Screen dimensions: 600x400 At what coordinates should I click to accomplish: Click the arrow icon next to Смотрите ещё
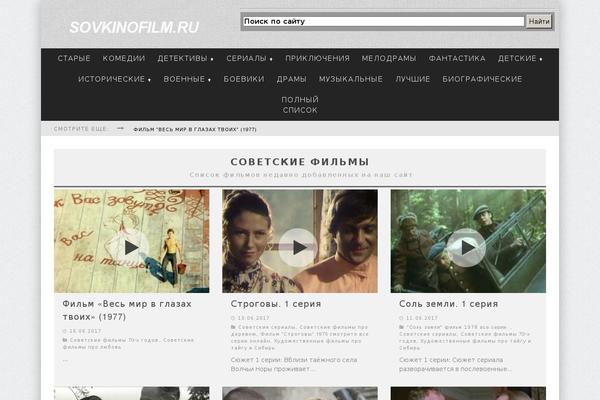point(120,129)
